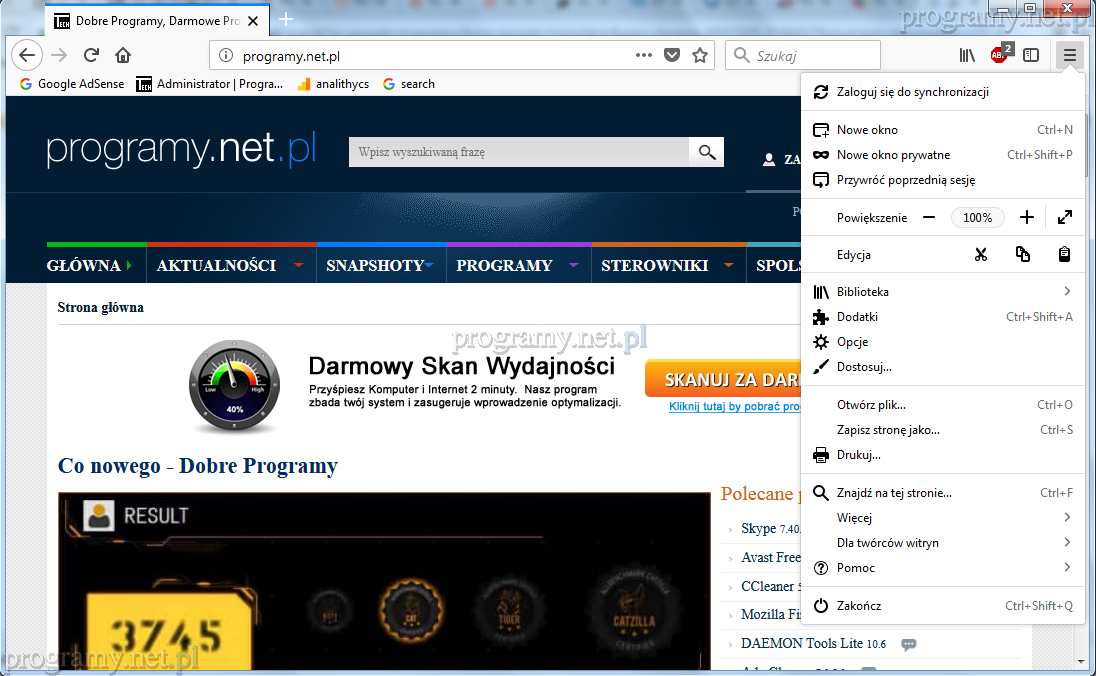1096x676 pixels.
Task: Expand the Więcej submenu
Action: click(943, 518)
